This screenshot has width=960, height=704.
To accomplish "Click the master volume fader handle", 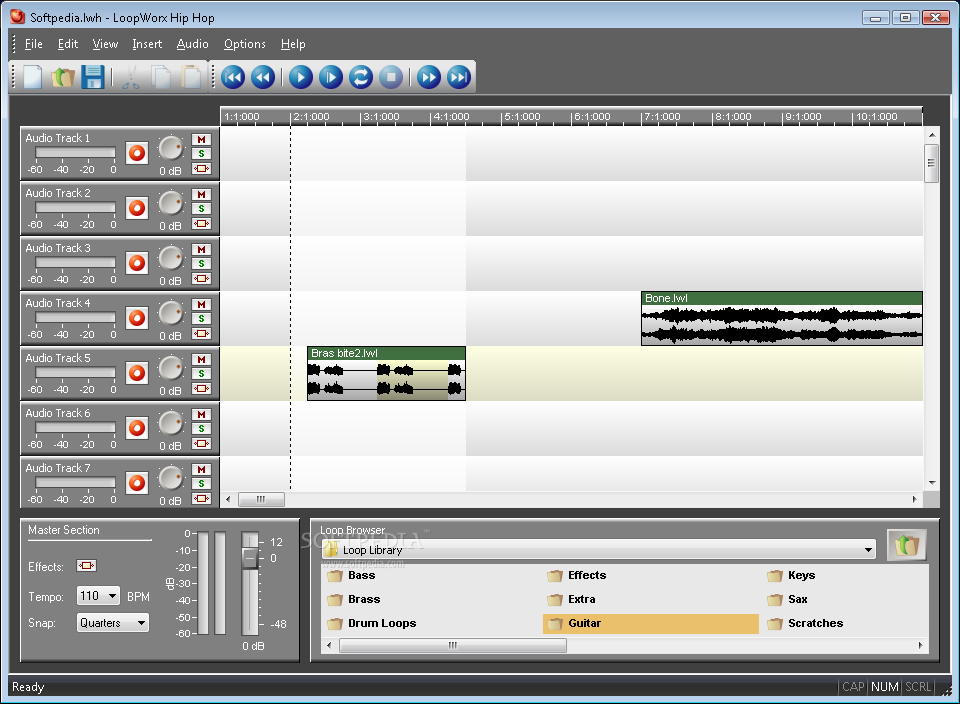I will 250,558.
